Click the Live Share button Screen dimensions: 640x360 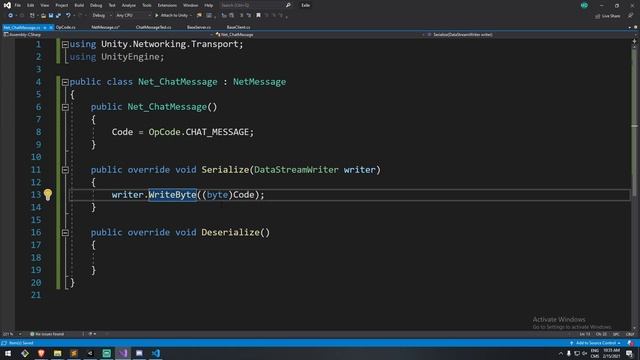click(608, 16)
